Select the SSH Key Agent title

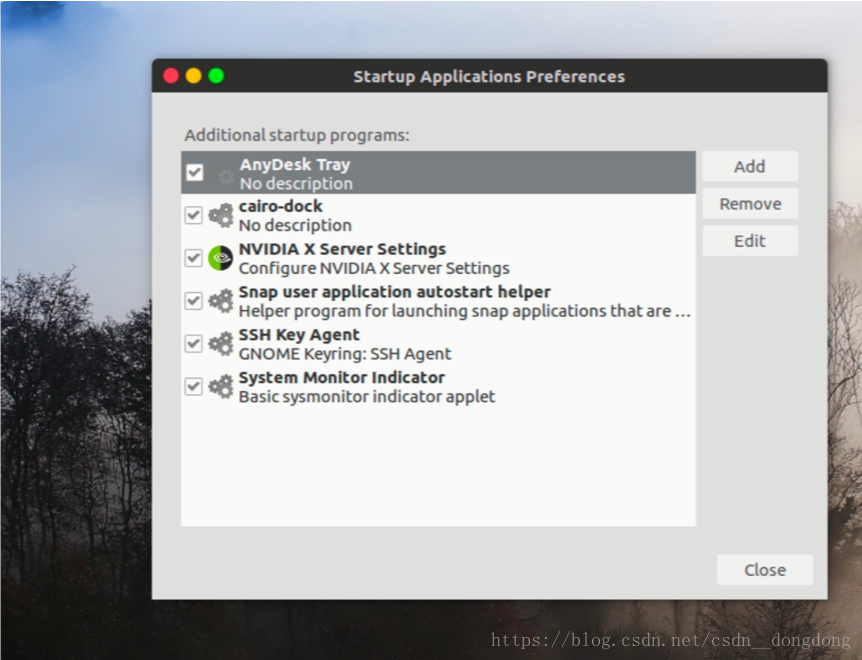(x=299, y=335)
